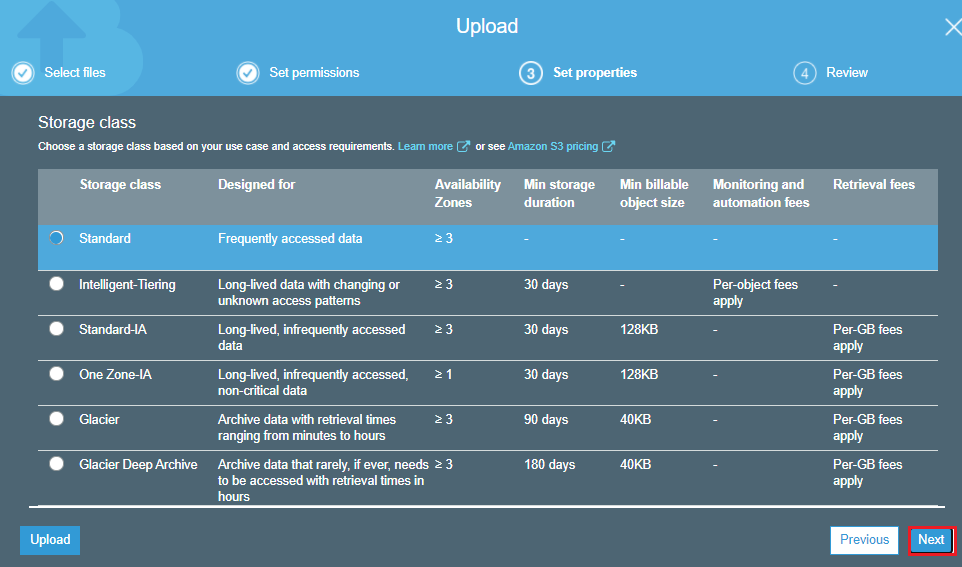Click the Availability Zones column header
Screen dimensions: 962x567
tap(468, 193)
